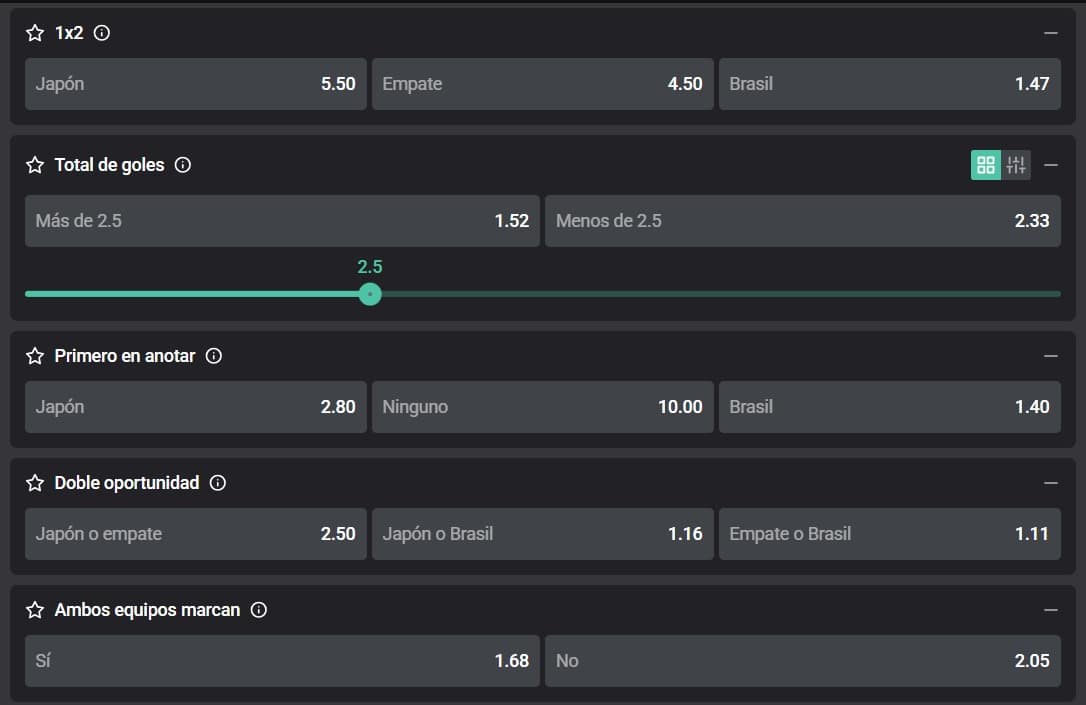This screenshot has height=705, width=1086.
Task: Select Más de 2.5 goals at 1.52
Action: tap(282, 221)
